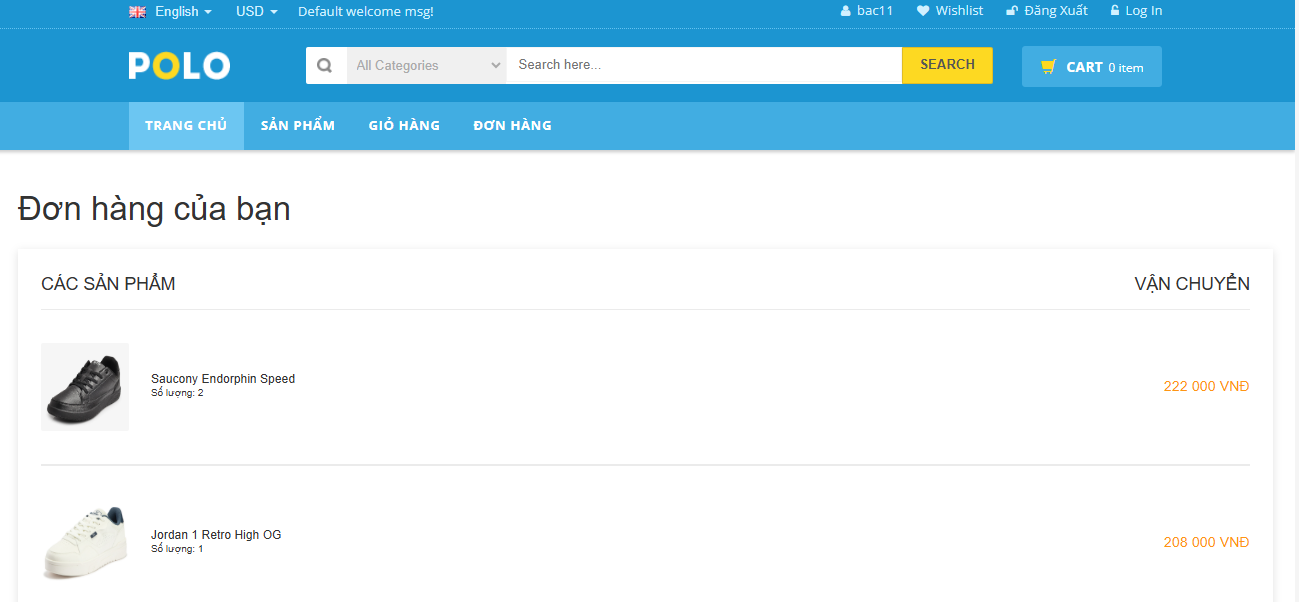Click the white Jordan shoe thumbnail
Image resolution: width=1299 pixels, height=602 pixels.
tap(85, 542)
